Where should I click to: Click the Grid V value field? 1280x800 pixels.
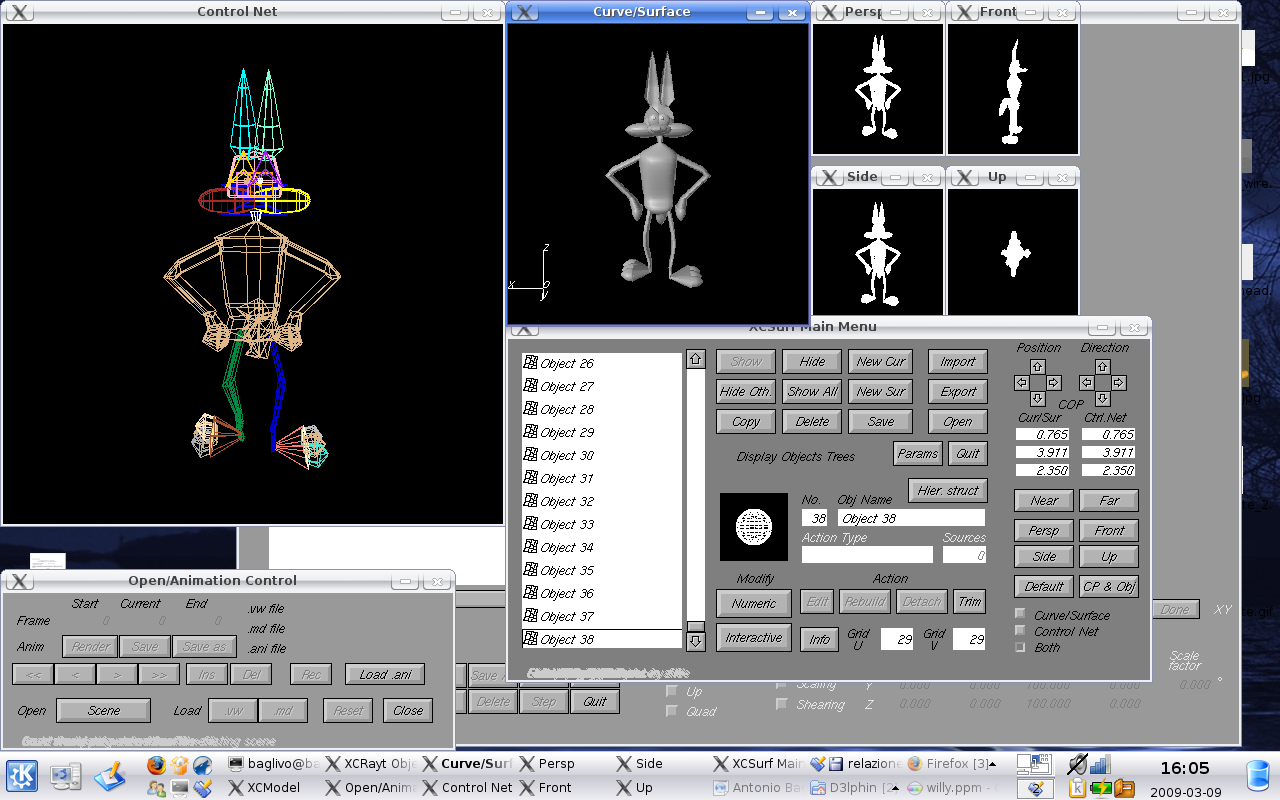point(969,639)
